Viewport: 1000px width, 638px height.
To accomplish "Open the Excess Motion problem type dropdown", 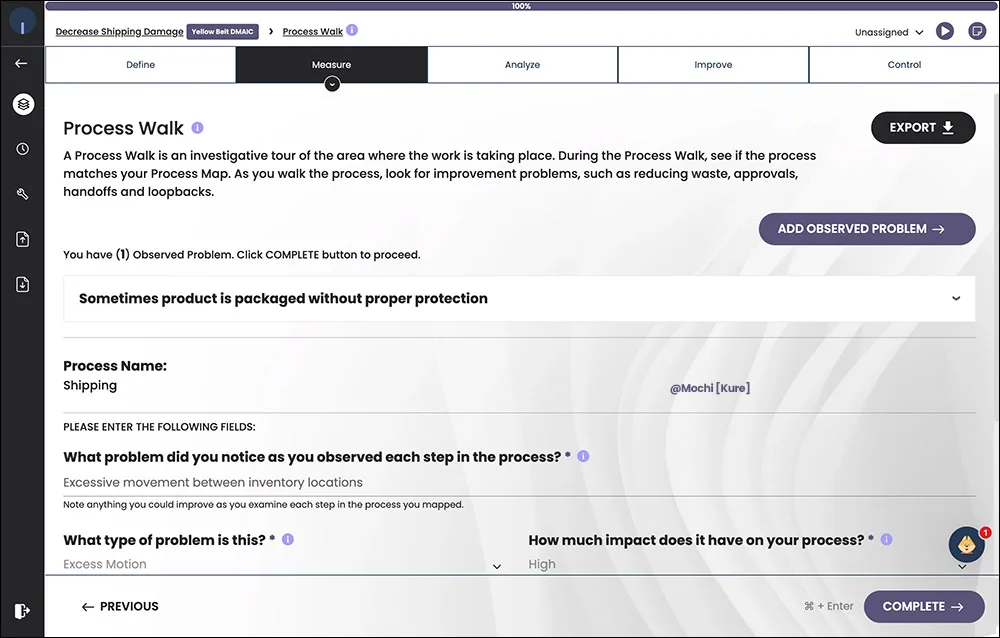I will pyautogui.click(x=283, y=565).
